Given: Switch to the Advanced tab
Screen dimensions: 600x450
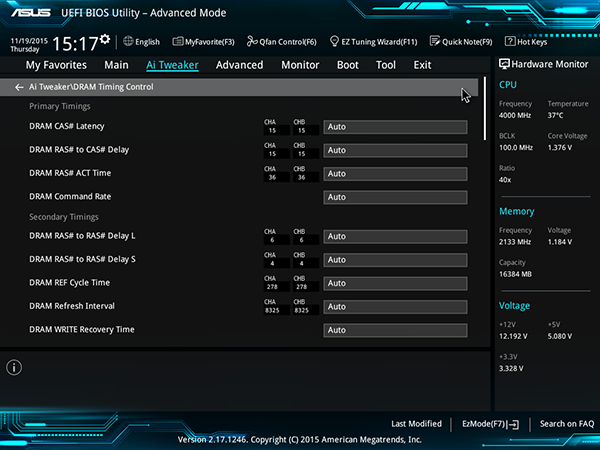Looking at the screenshot, I should (x=240, y=65).
